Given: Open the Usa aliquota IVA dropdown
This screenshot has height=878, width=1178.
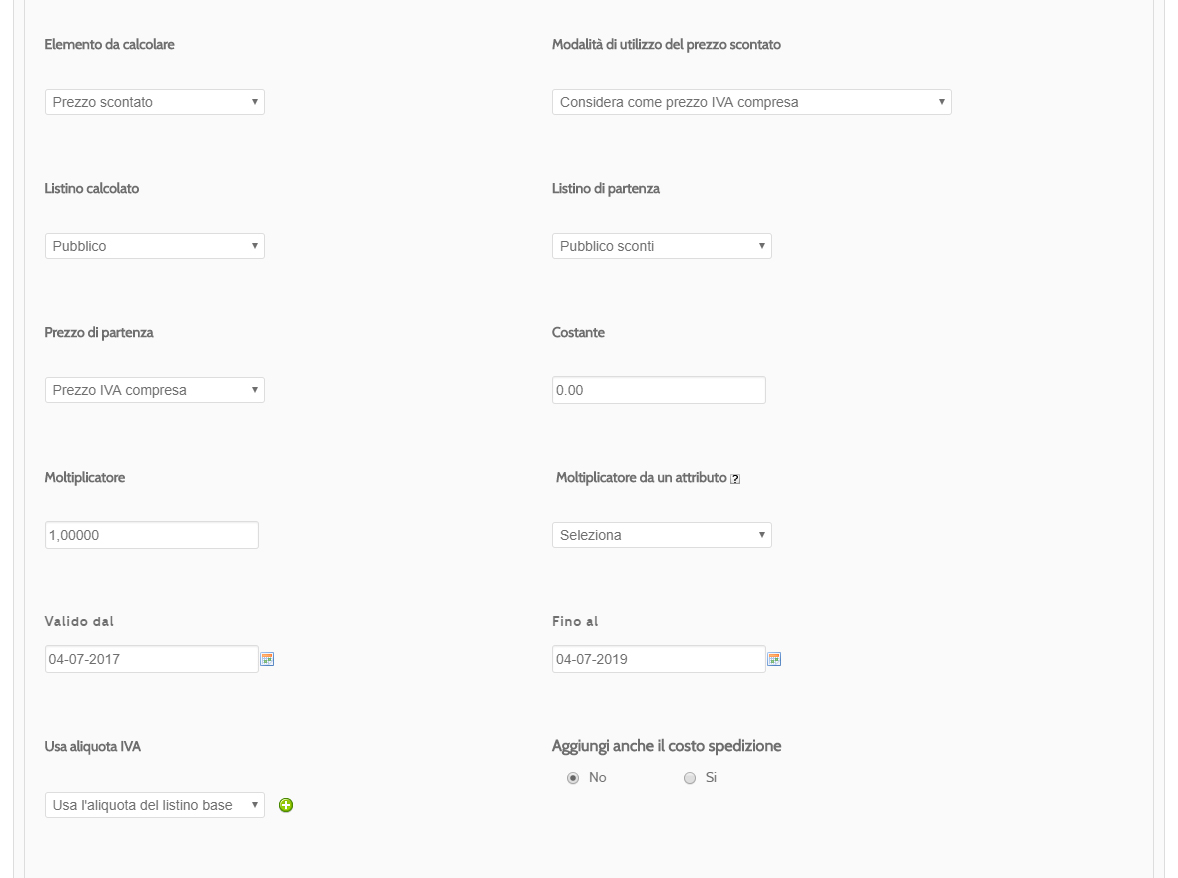Looking at the screenshot, I should tap(155, 805).
